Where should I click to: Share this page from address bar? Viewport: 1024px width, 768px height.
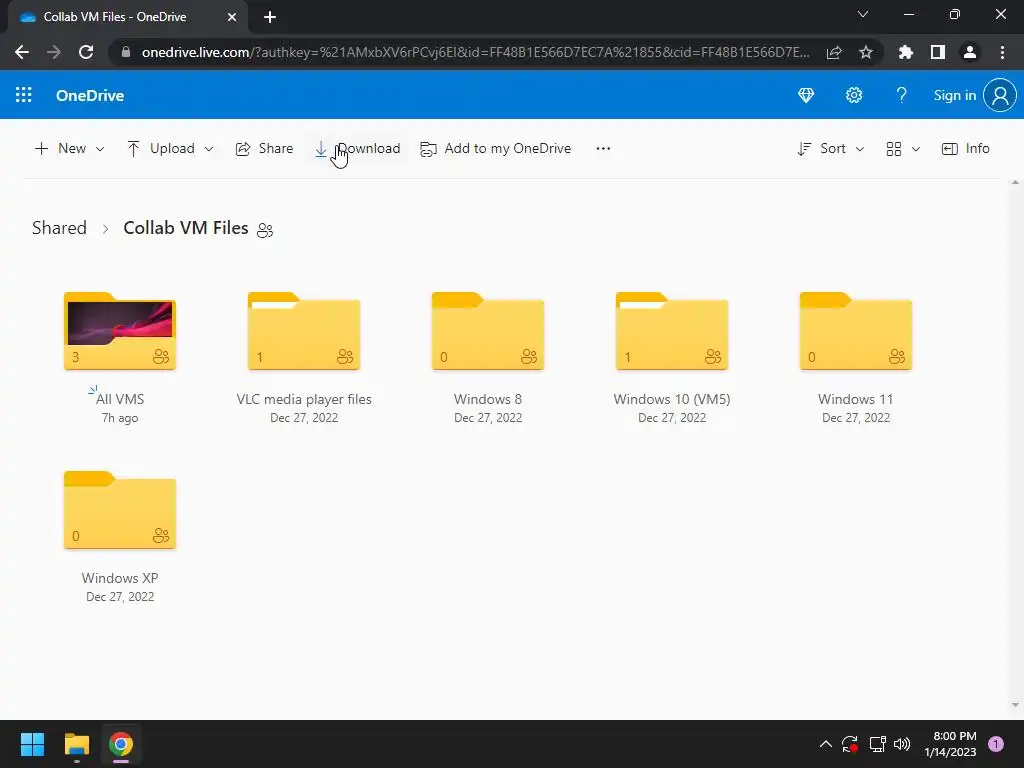[x=834, y=52]
